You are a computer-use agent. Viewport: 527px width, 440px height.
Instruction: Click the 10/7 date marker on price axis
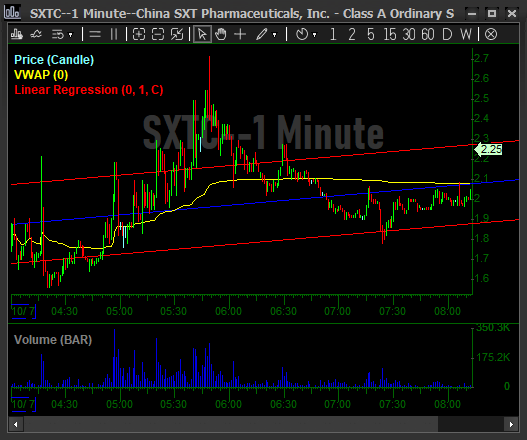23,311
